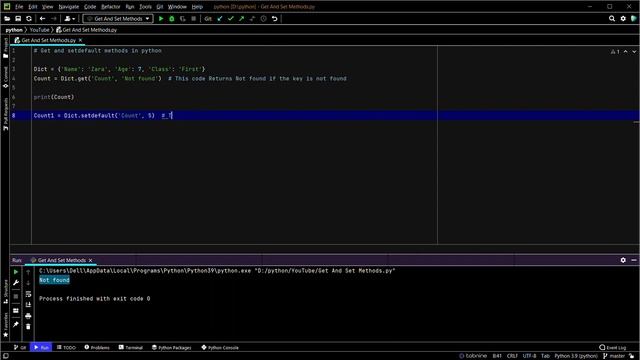The width and height of the screenshot is (640, 360).
Task: Toggle the Favorites tool window on the left sidebar
Action: point(5,325)
